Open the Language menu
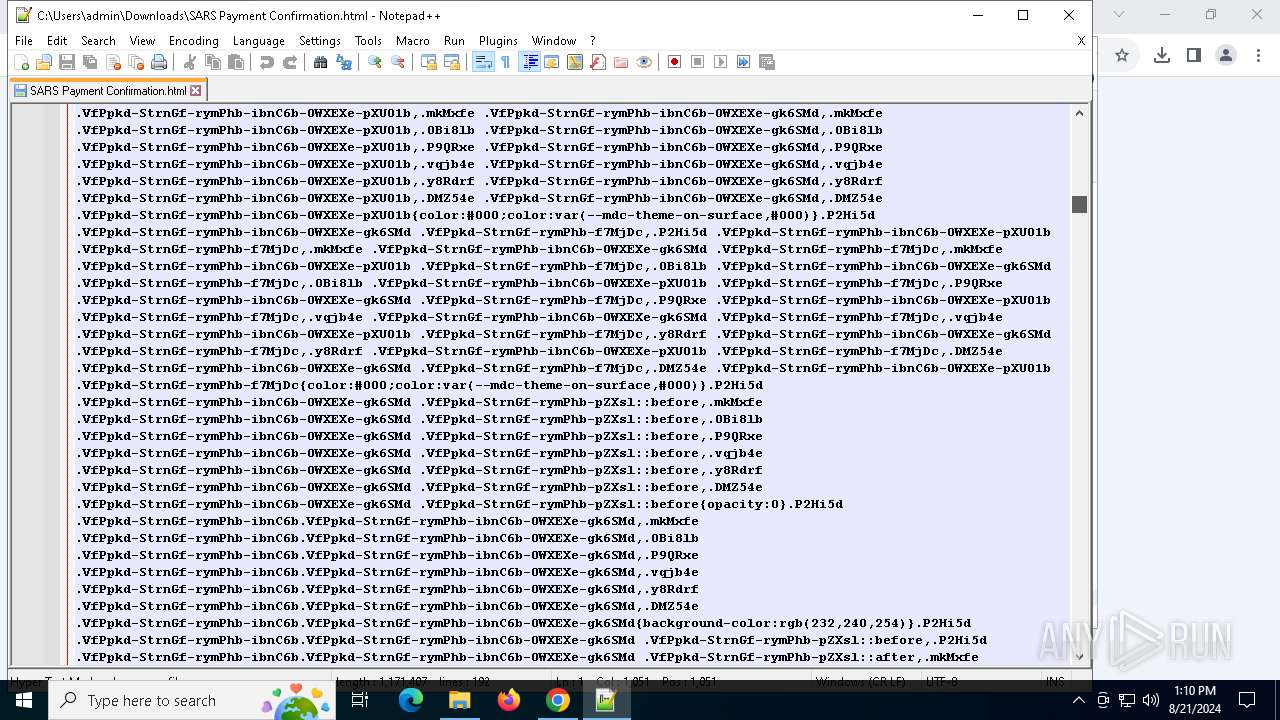The image size is (1280, 720). pos(259,41)
